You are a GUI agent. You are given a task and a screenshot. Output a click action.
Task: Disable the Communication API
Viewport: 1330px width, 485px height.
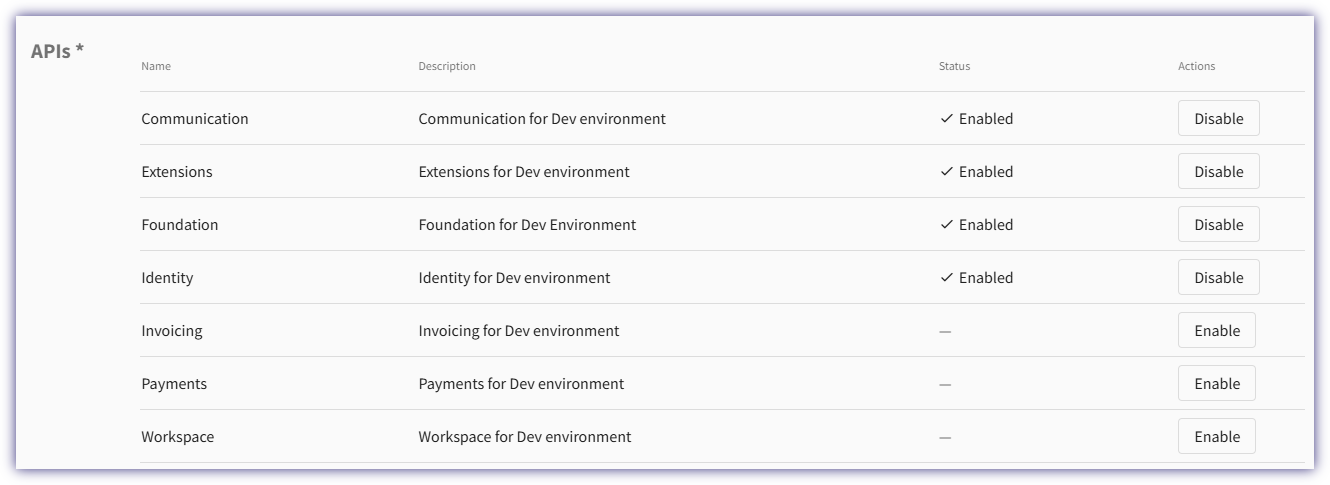1218,118
